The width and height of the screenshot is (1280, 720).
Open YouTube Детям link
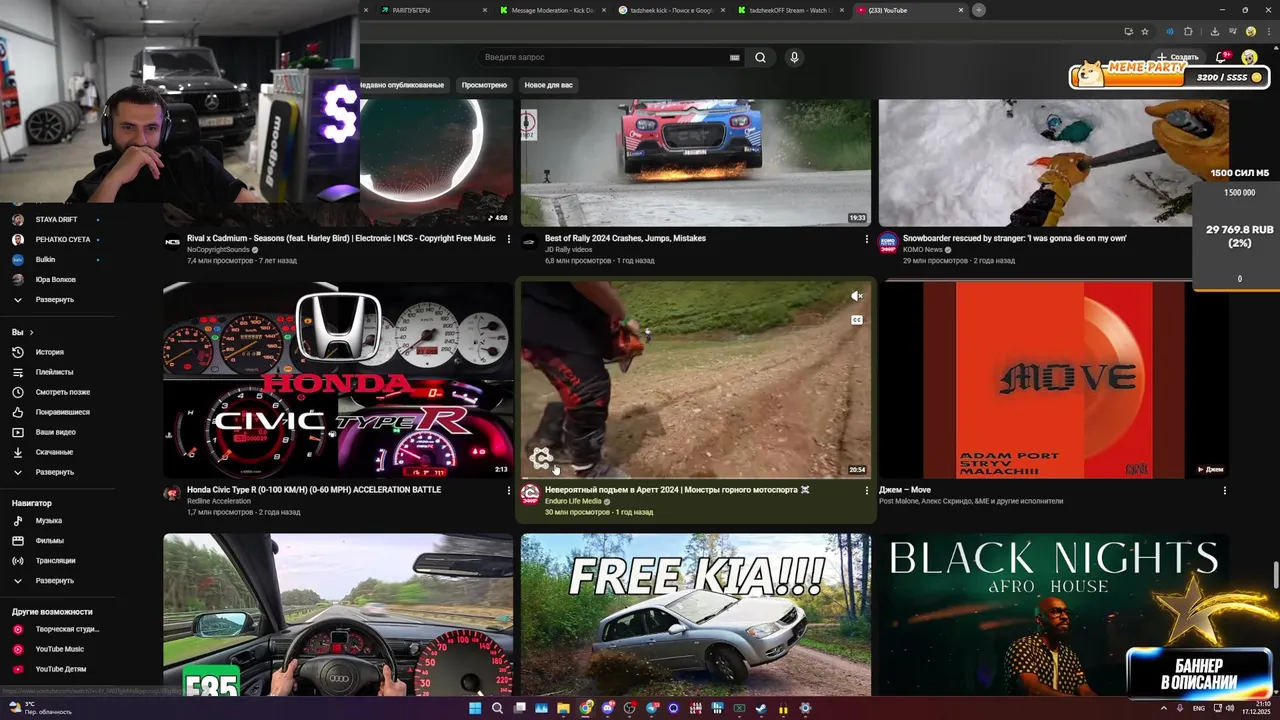tap(60, 669)
